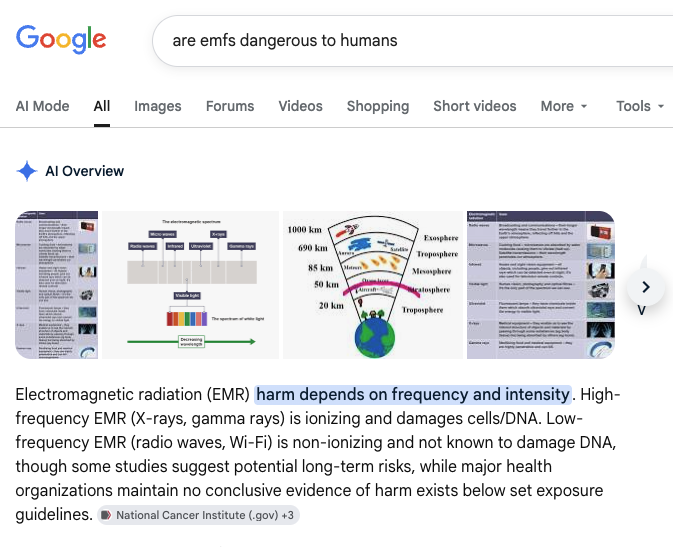Open the Shopping tab

[378, 106]
